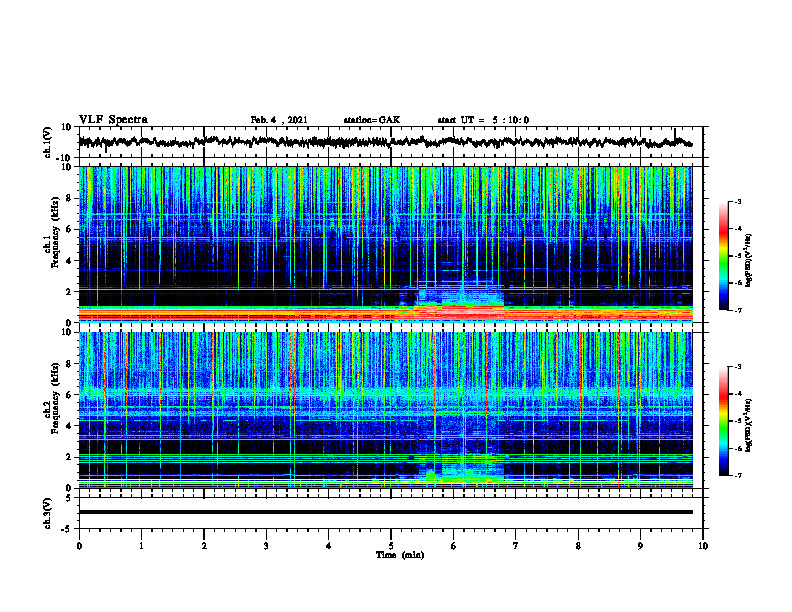
Task: Click the time axis tick label '8'
Action: [x=578, y=546]
